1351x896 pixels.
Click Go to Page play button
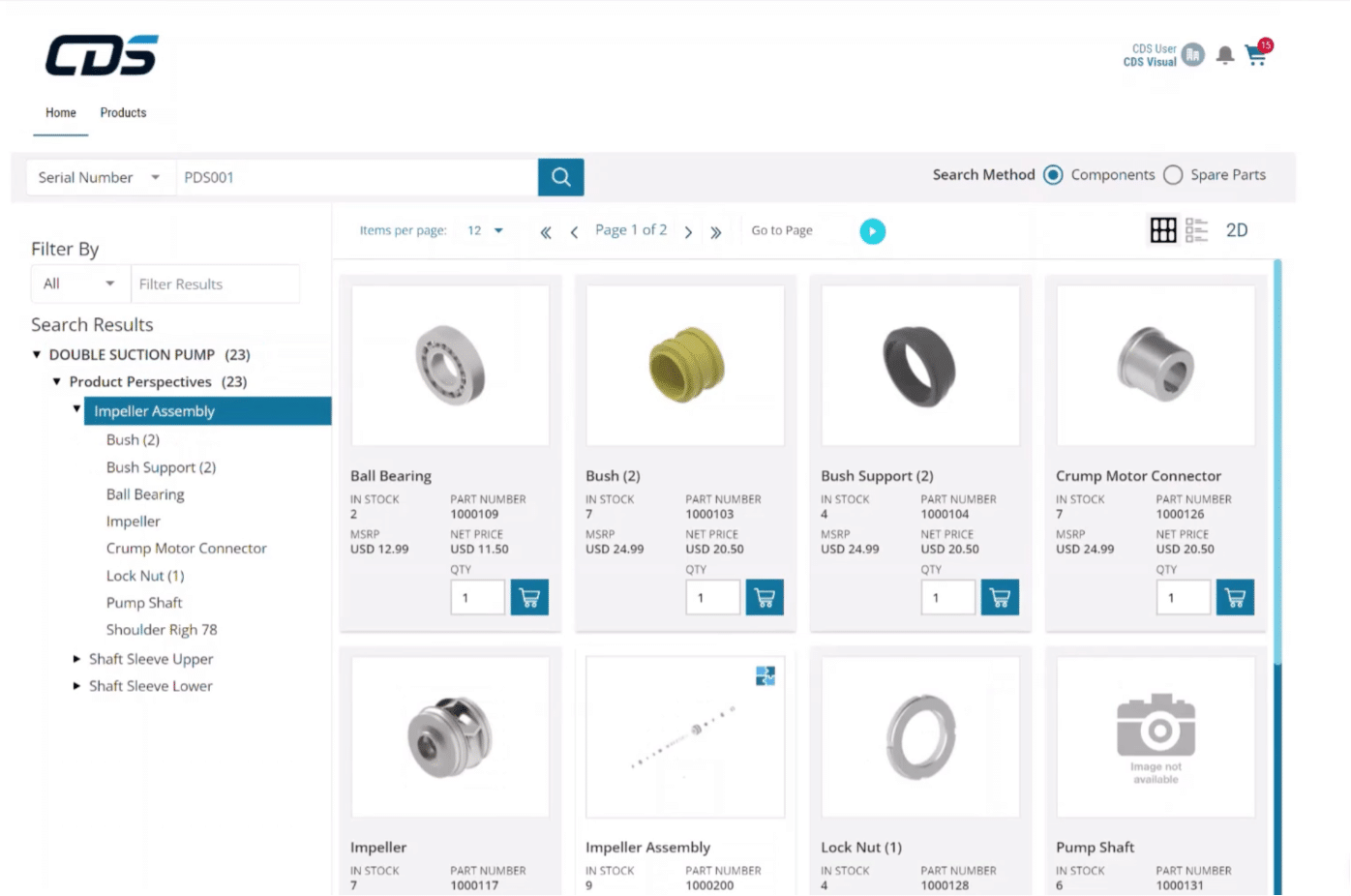point(872,231)
